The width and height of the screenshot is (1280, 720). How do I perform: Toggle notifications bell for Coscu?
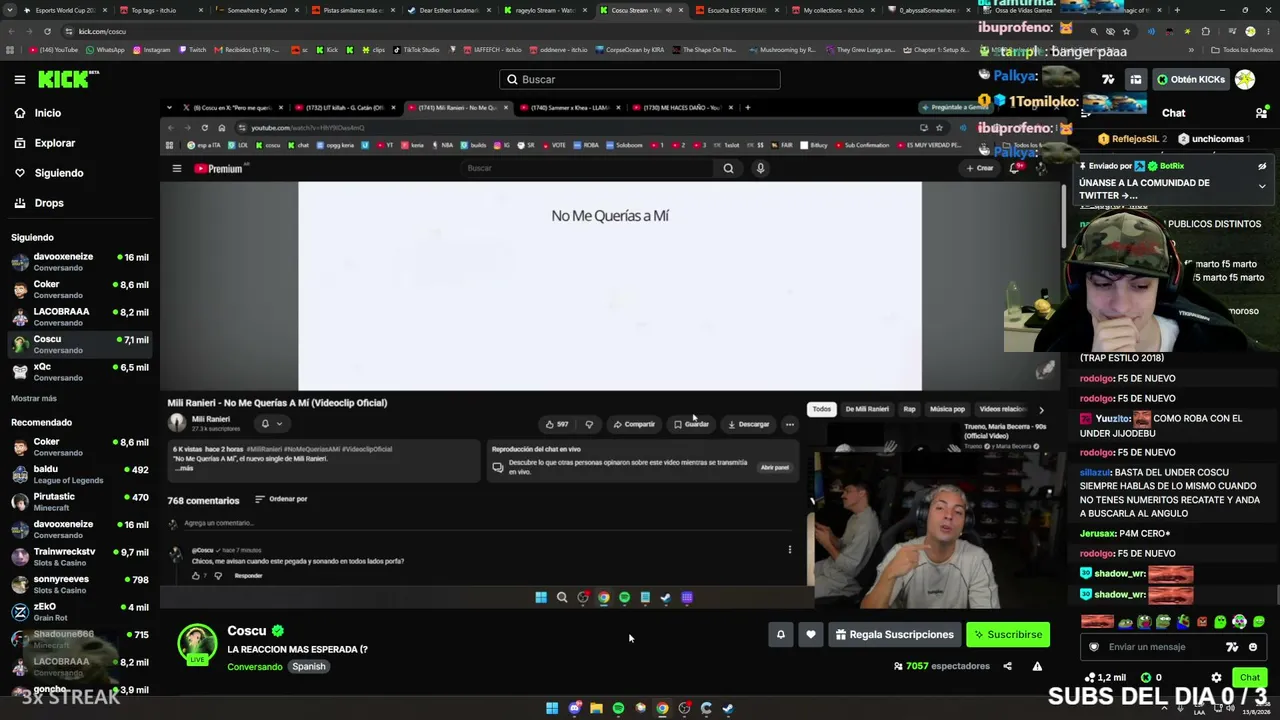point(781,634)
